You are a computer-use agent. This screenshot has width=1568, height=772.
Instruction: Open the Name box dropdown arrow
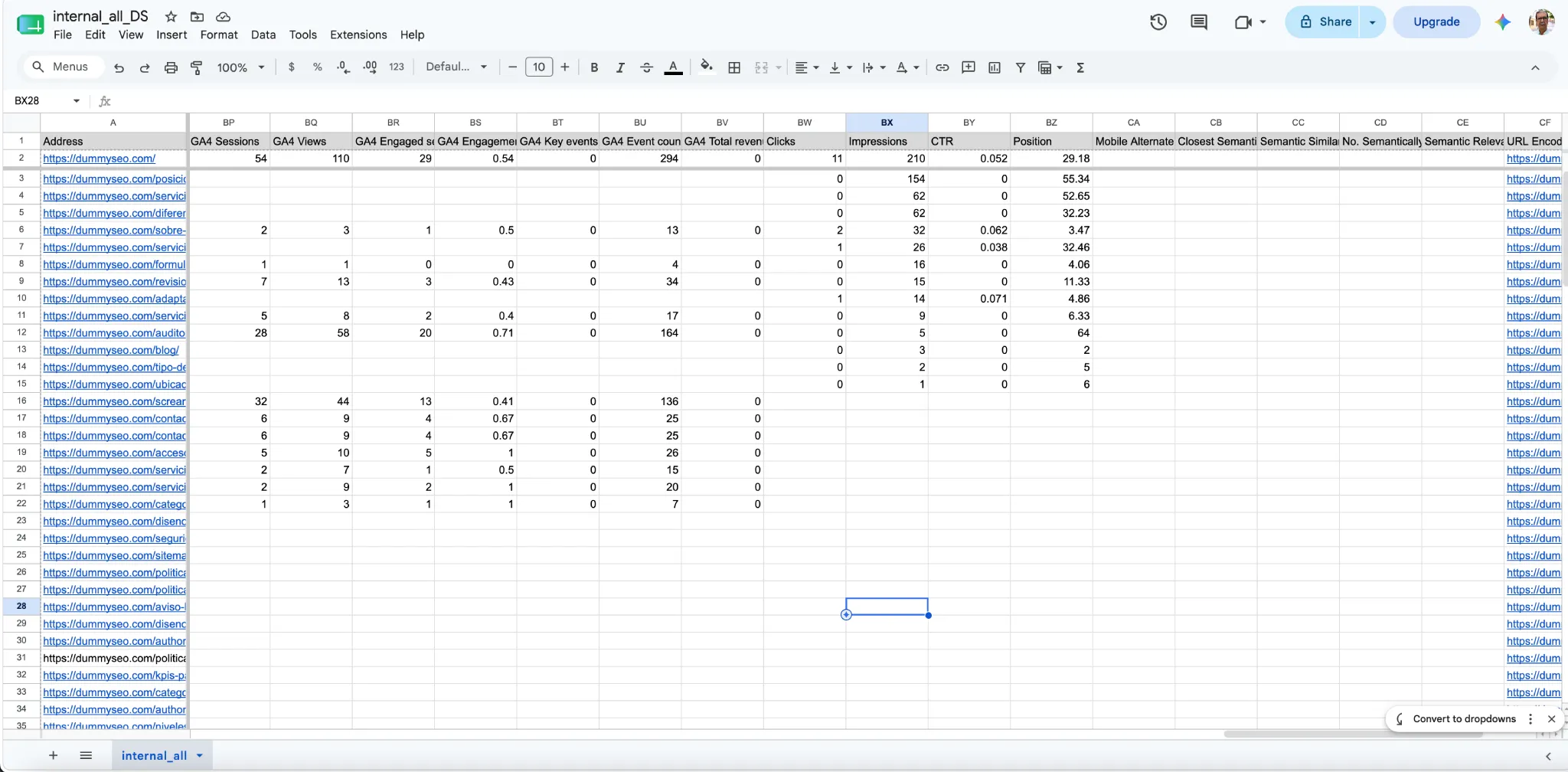[77, 101]
